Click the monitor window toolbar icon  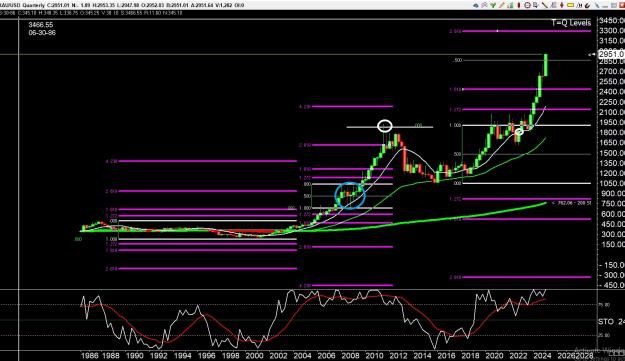[536, 5]
